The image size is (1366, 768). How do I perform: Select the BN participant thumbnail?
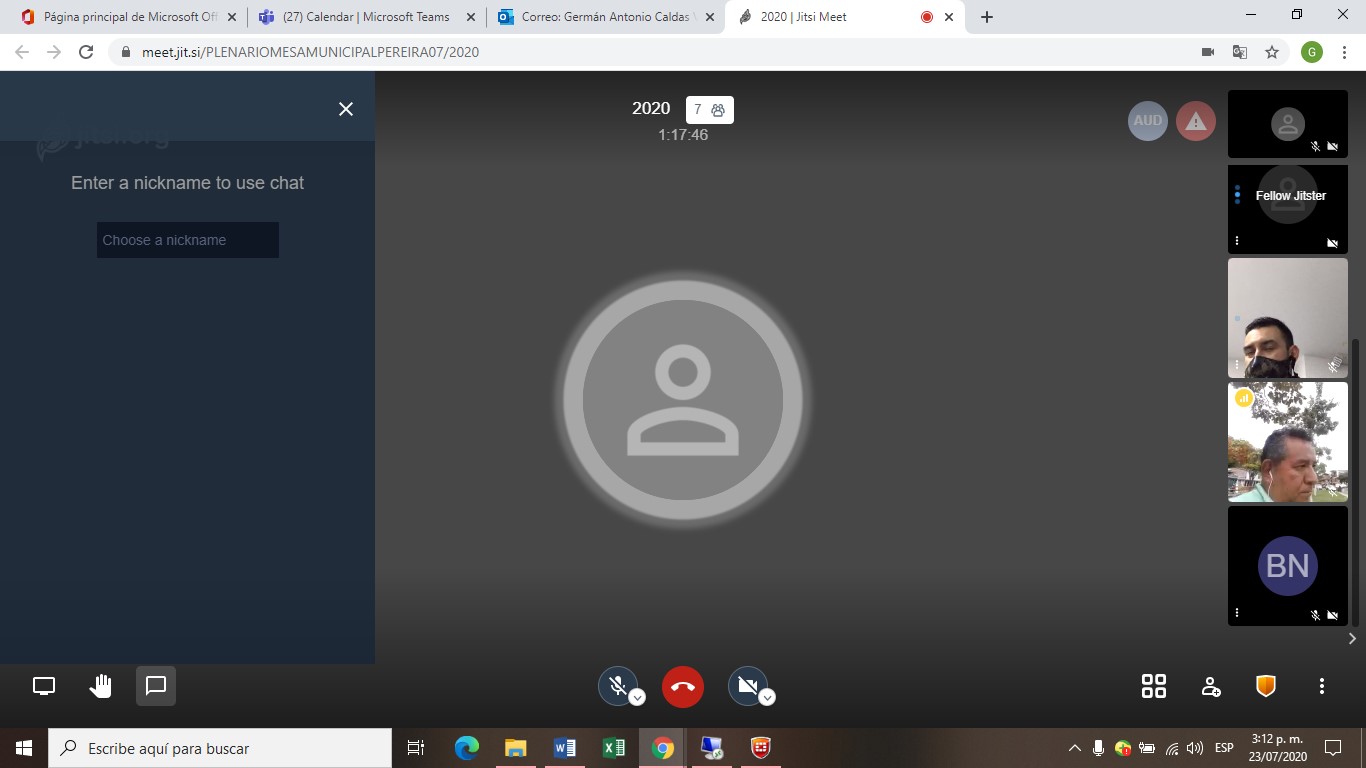coord(1287,566)
